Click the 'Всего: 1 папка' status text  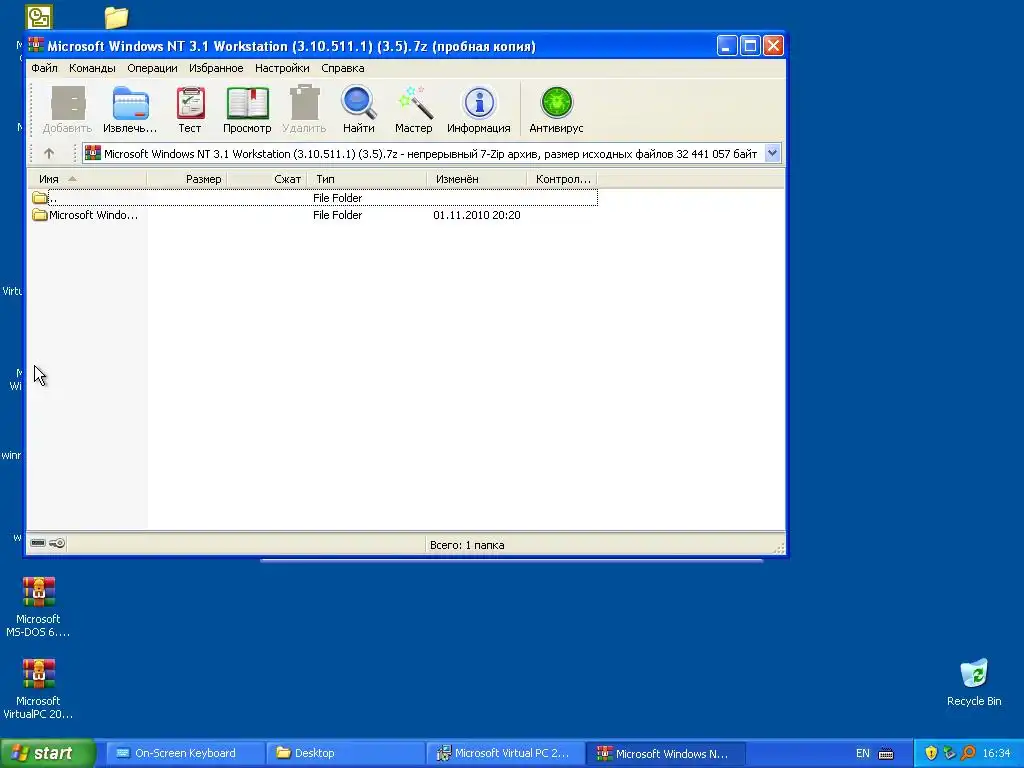[467, 545]
